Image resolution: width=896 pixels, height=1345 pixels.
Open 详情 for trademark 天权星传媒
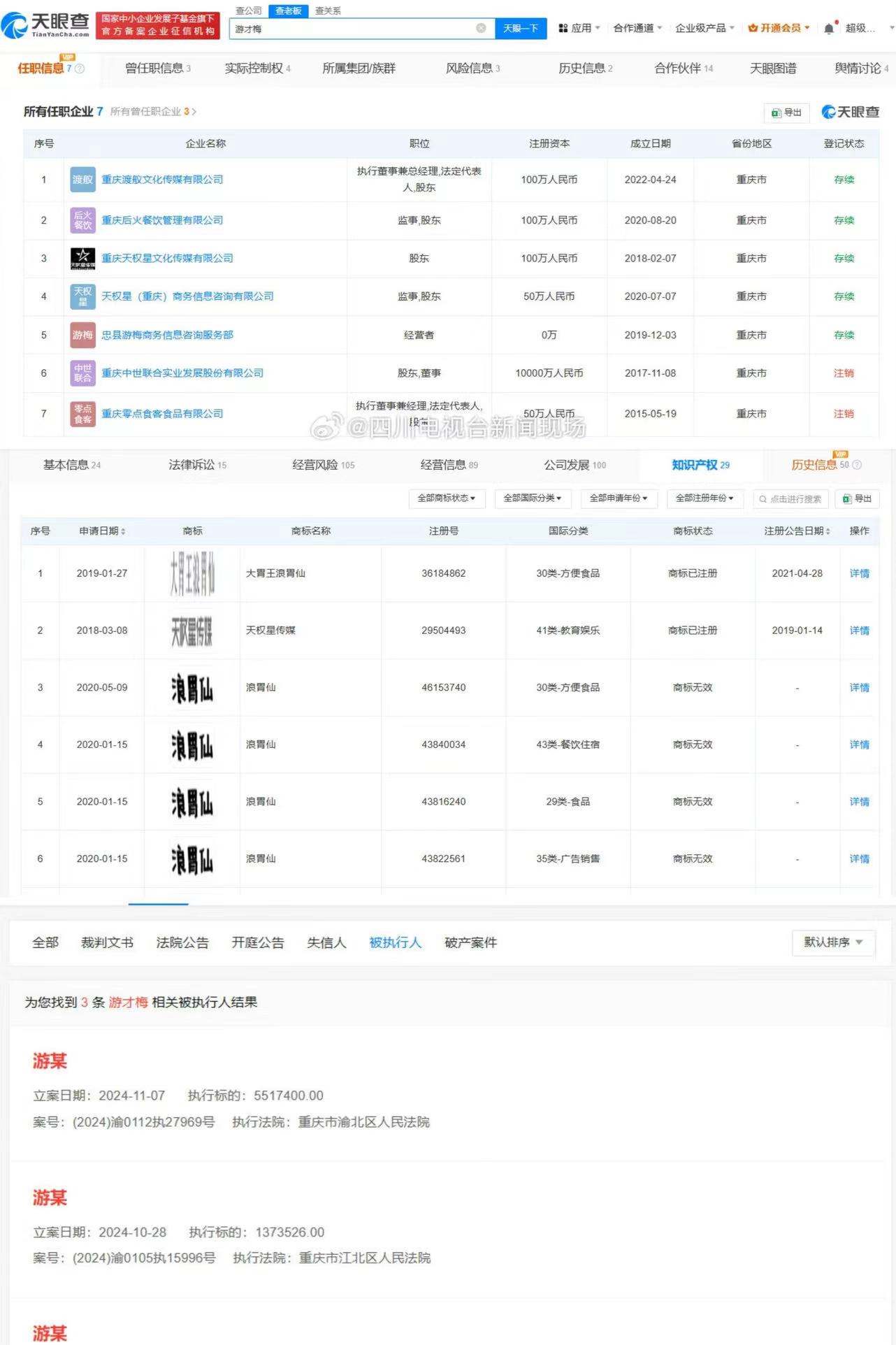[x=859, y=631]
